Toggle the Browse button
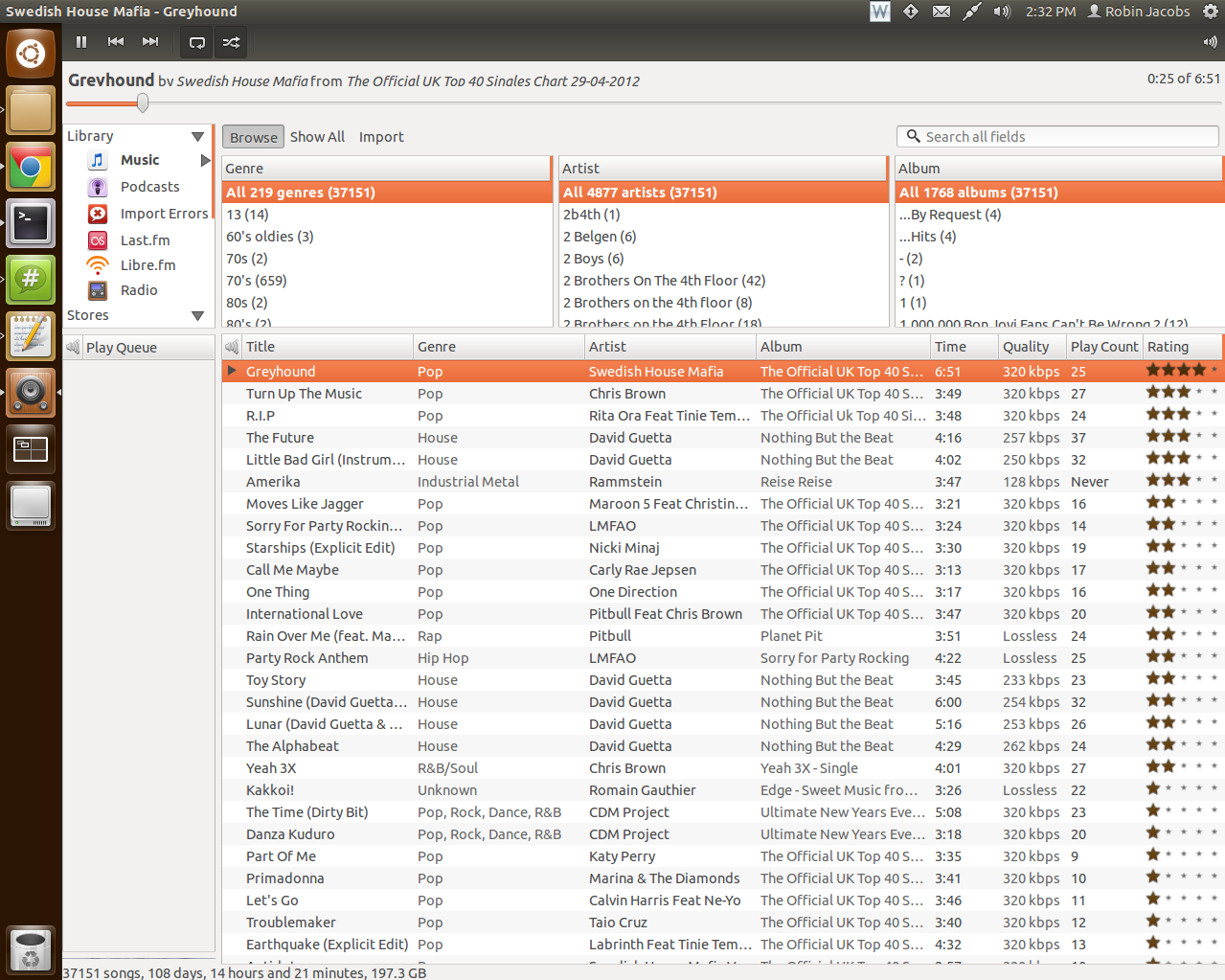1225x980 pixels. point(253,137)
